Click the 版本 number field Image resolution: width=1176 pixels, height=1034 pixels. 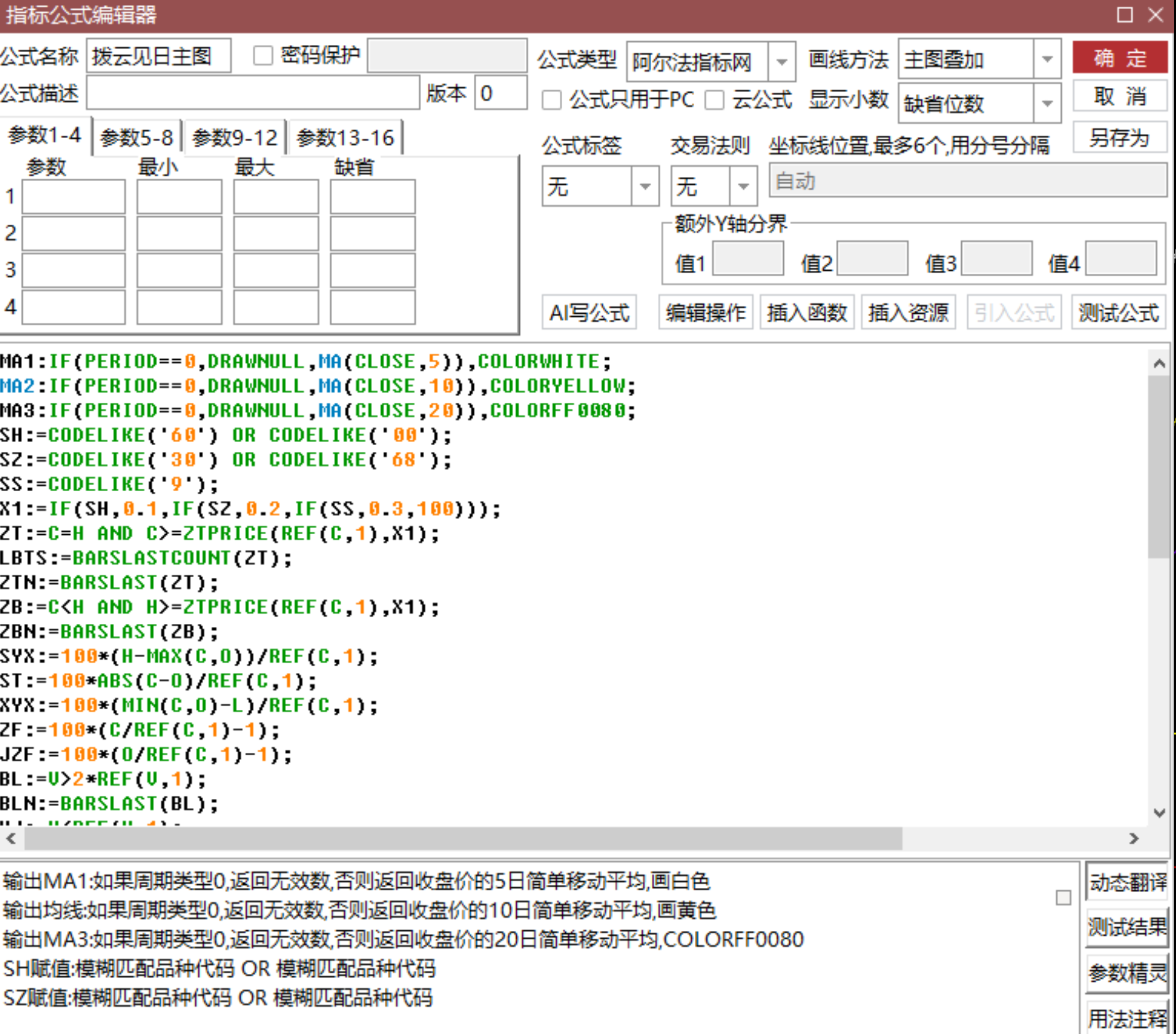pos(501,93)
